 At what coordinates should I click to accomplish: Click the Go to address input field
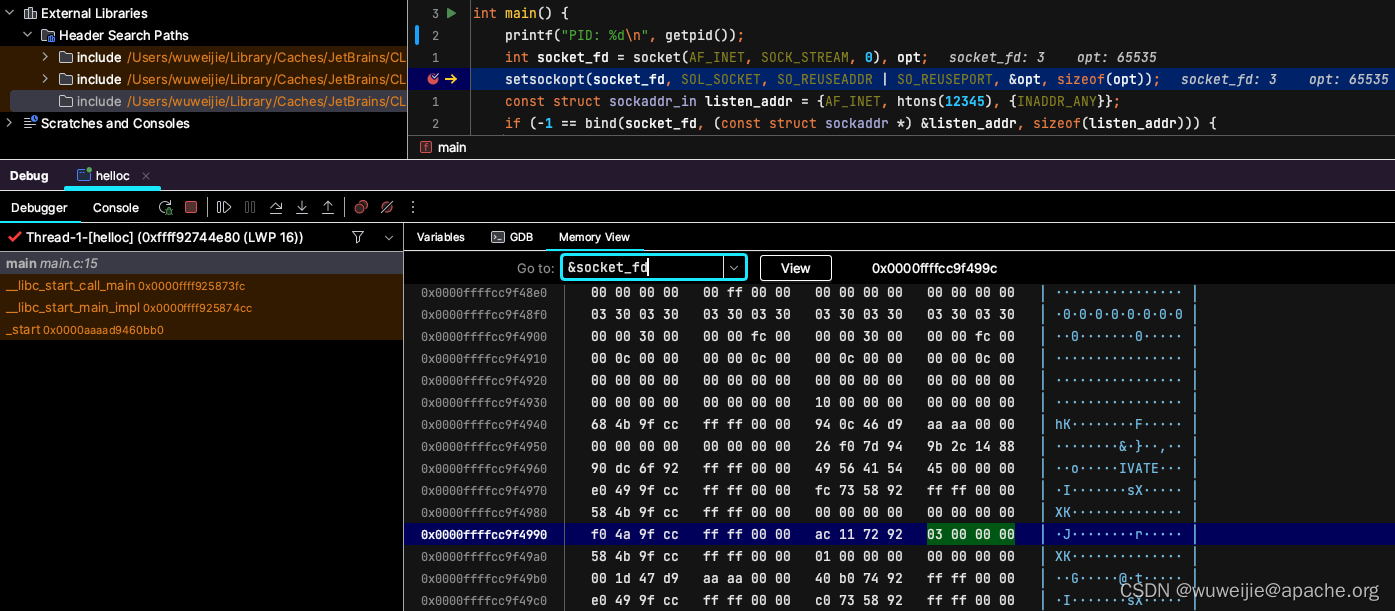click(643, 267)
